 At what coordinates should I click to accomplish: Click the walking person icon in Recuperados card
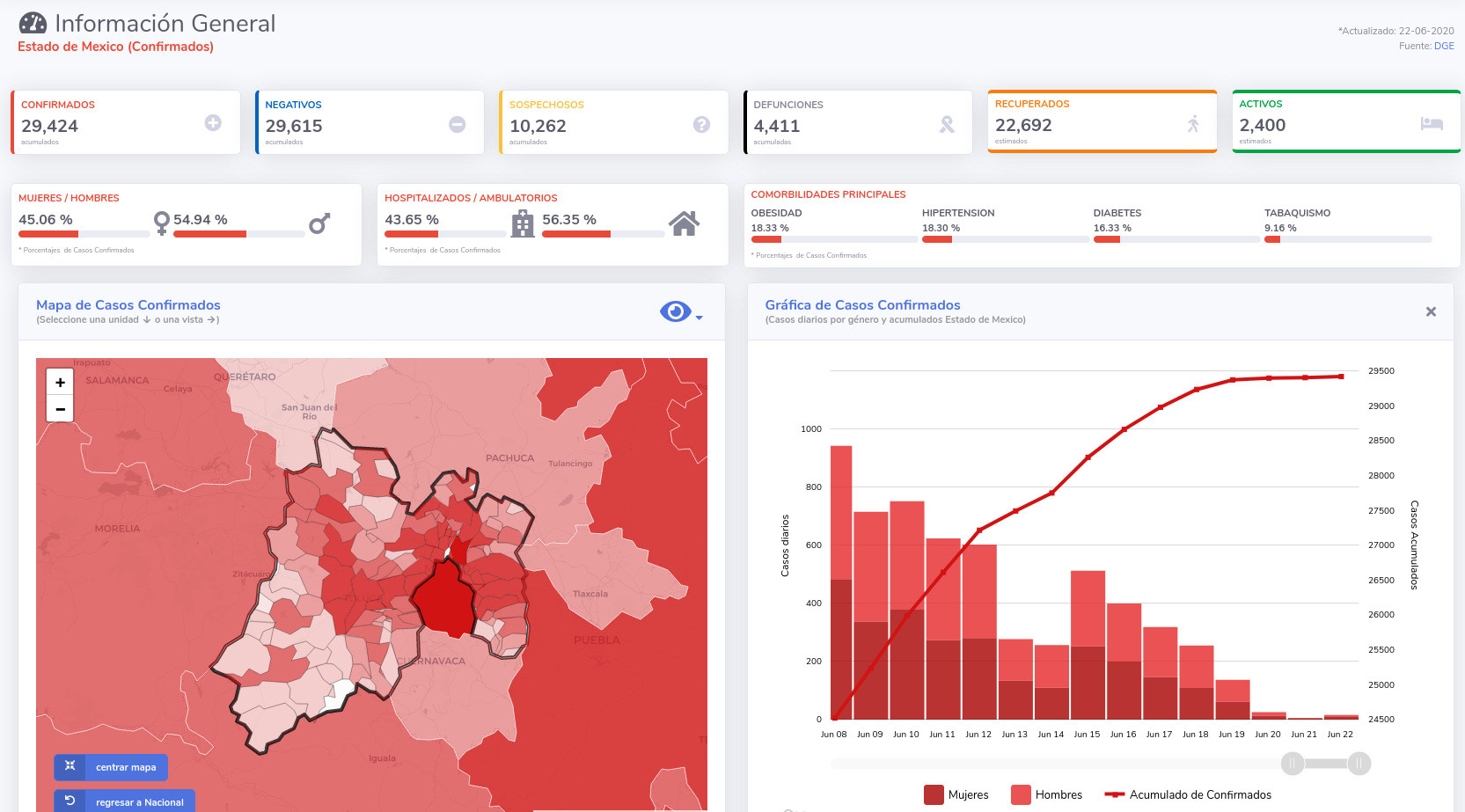(1193, 124)
